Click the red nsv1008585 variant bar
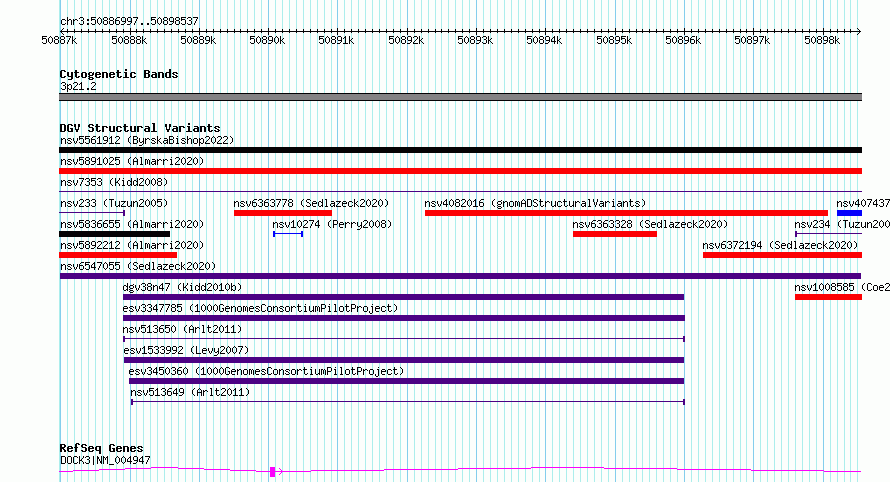Image resolution: width=890 pixels, height=482 pixels. (x=828, y=297)
